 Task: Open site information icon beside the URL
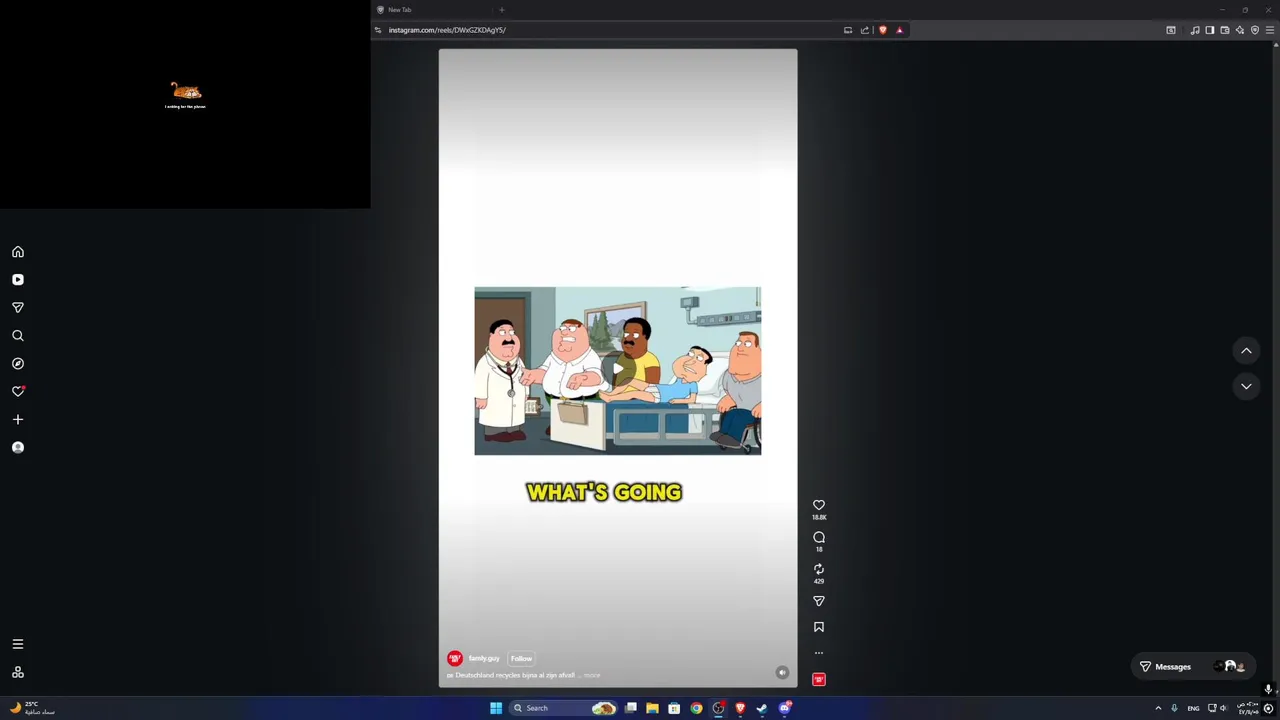point(378,30)
